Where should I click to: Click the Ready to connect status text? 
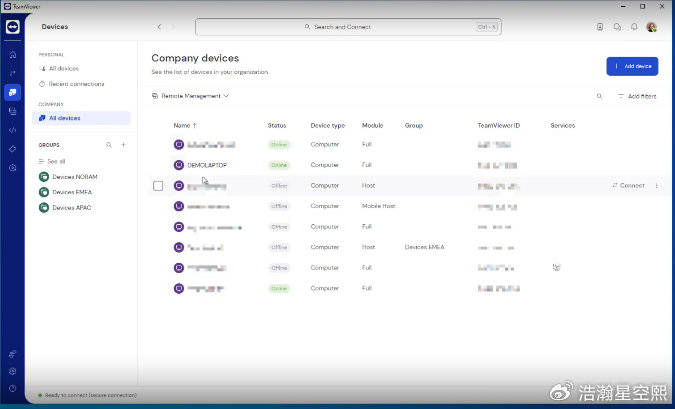pyautogui.click(x=90, y=395)
